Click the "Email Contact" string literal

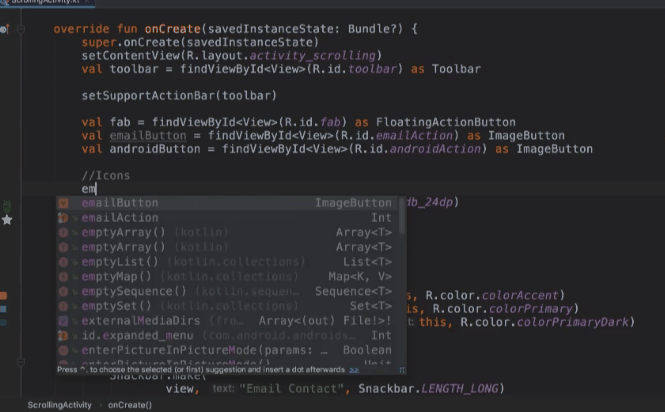(291, 389)
